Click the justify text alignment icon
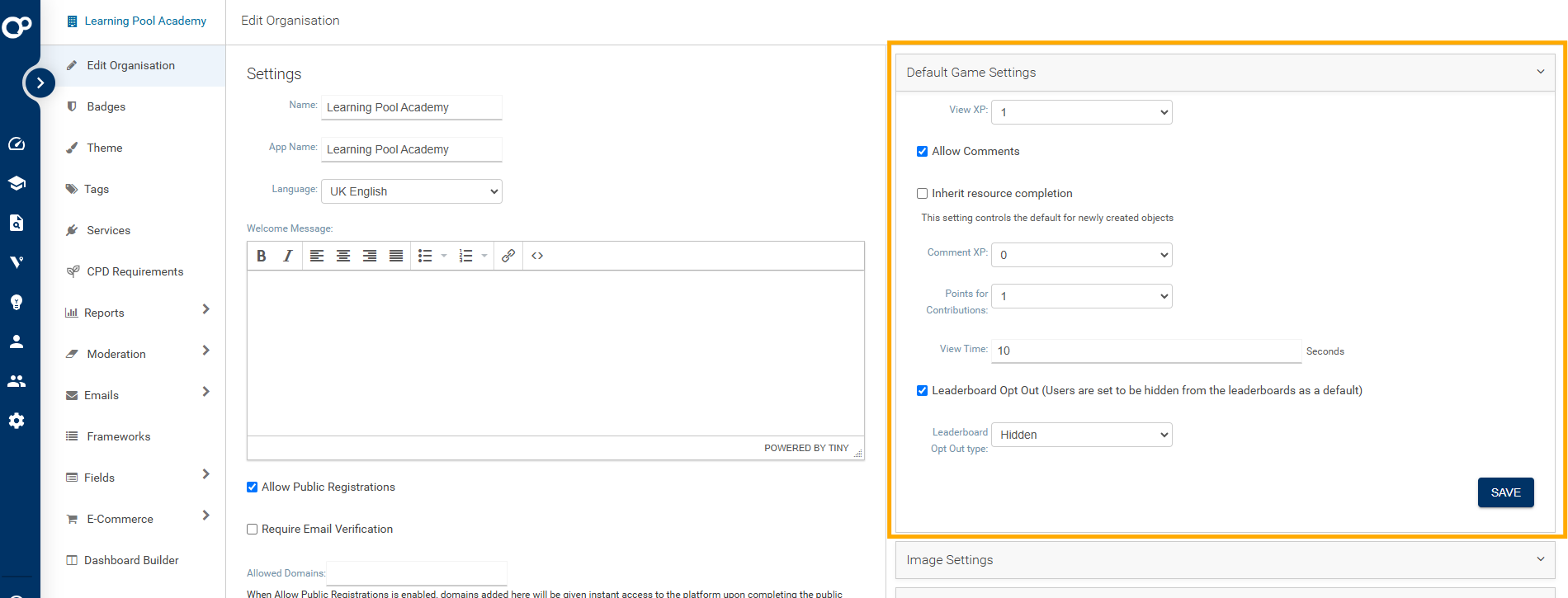Viewport: 1568px width, 598px height. [396, 256]
